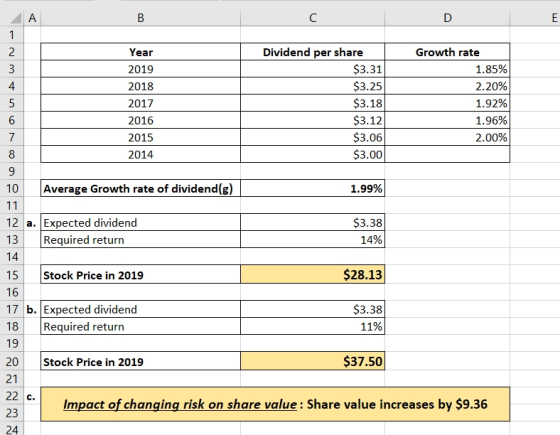Select the cell containing 2015

coord(141,138)
